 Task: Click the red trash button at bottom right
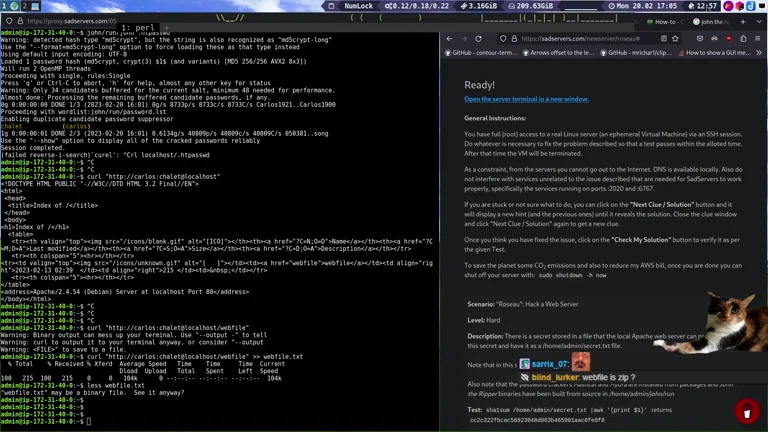(747, 412)
